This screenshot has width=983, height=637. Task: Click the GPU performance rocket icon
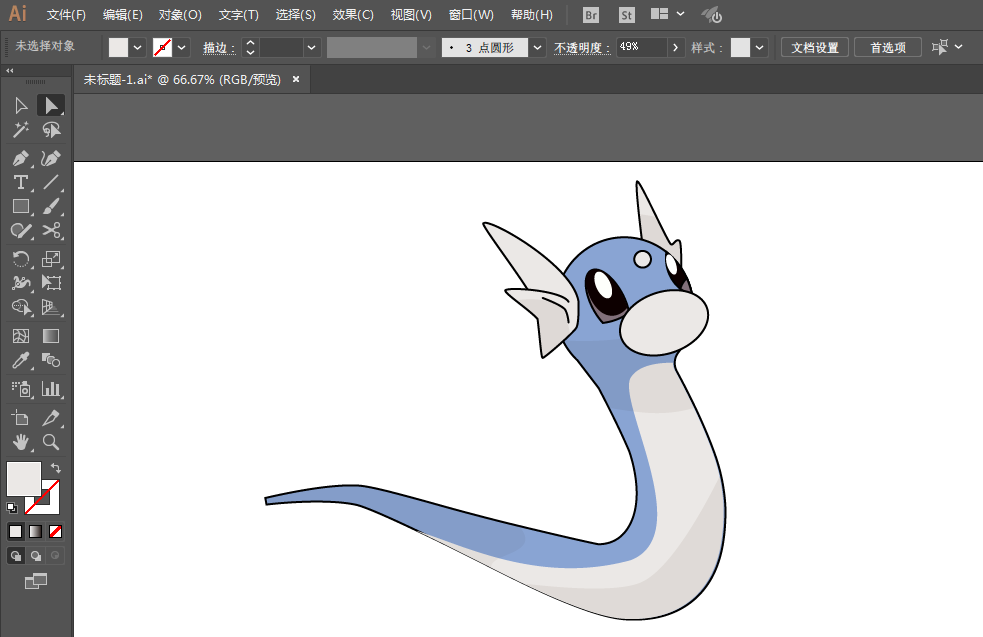click(712, 14)
